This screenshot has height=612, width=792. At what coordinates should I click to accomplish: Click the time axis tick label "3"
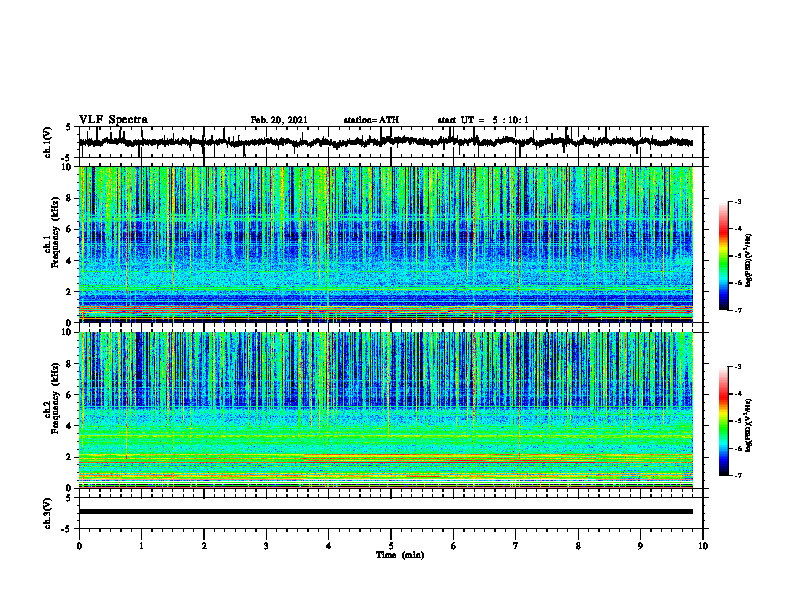click(266, 546)
